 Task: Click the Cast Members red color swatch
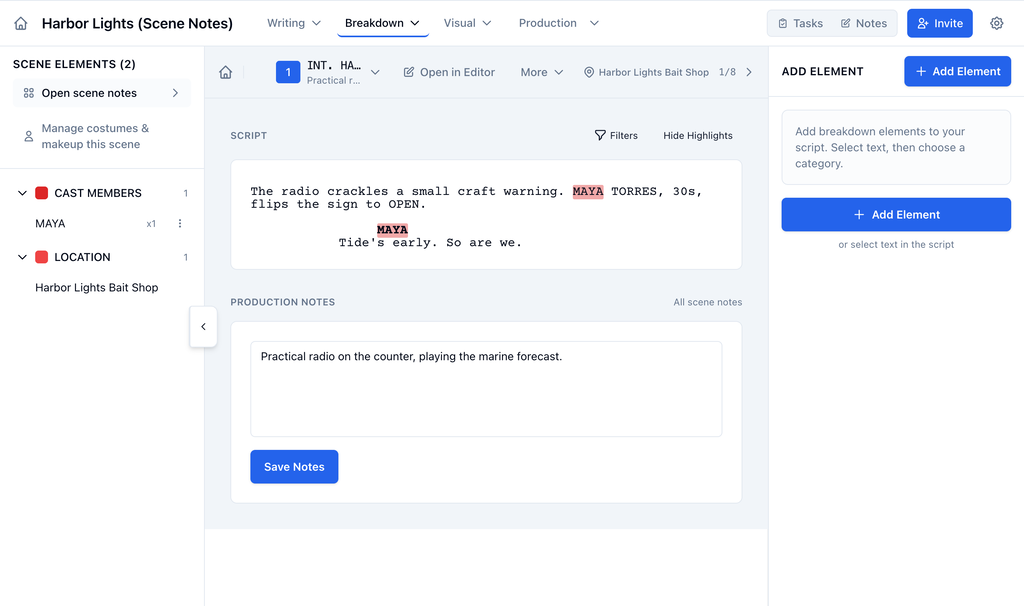41,193
